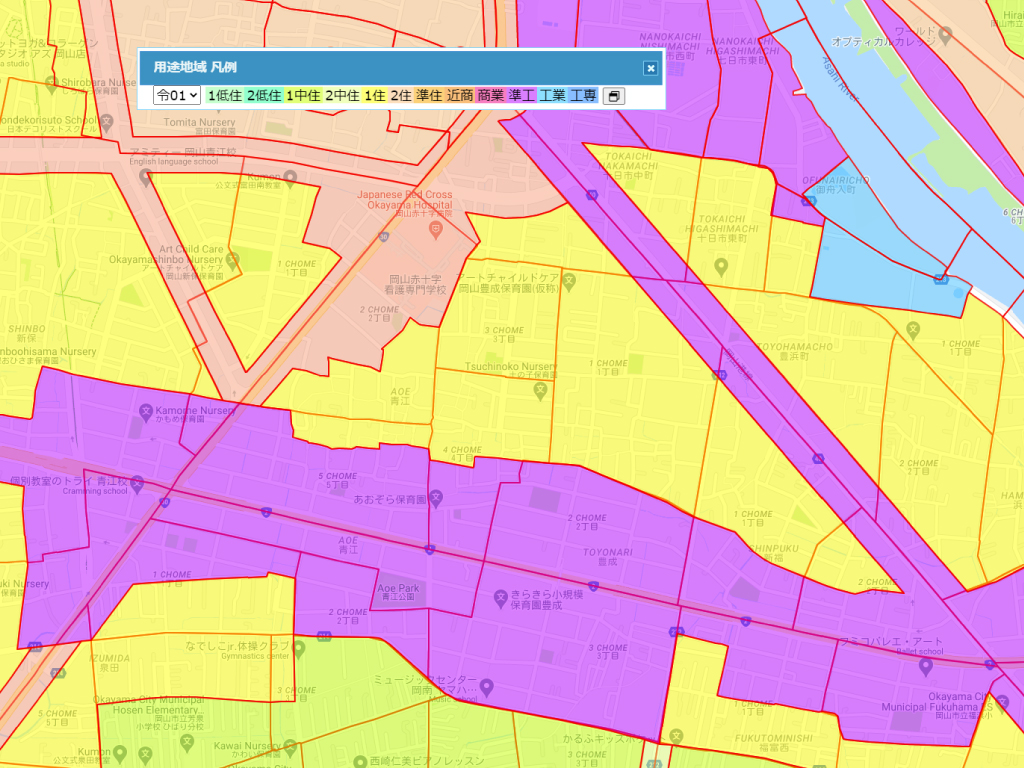
Task: Click the 工業 legend color label
Action: coord(552,96)
